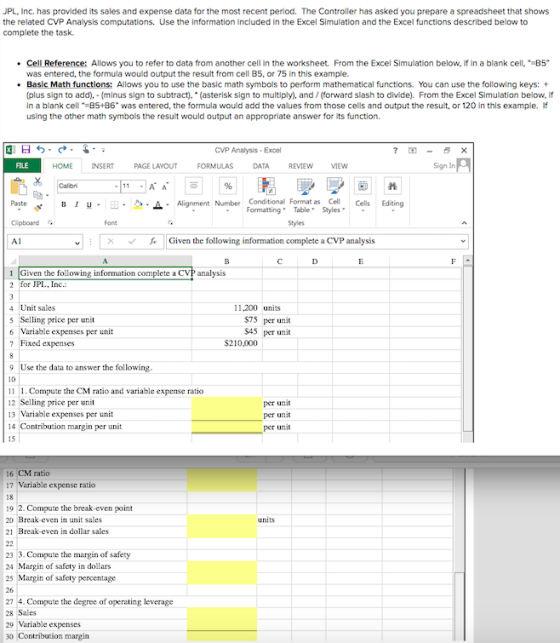Click the Paste clipboard icon
The width and height of the screenshot is (560, 643).
pos(18,187)
